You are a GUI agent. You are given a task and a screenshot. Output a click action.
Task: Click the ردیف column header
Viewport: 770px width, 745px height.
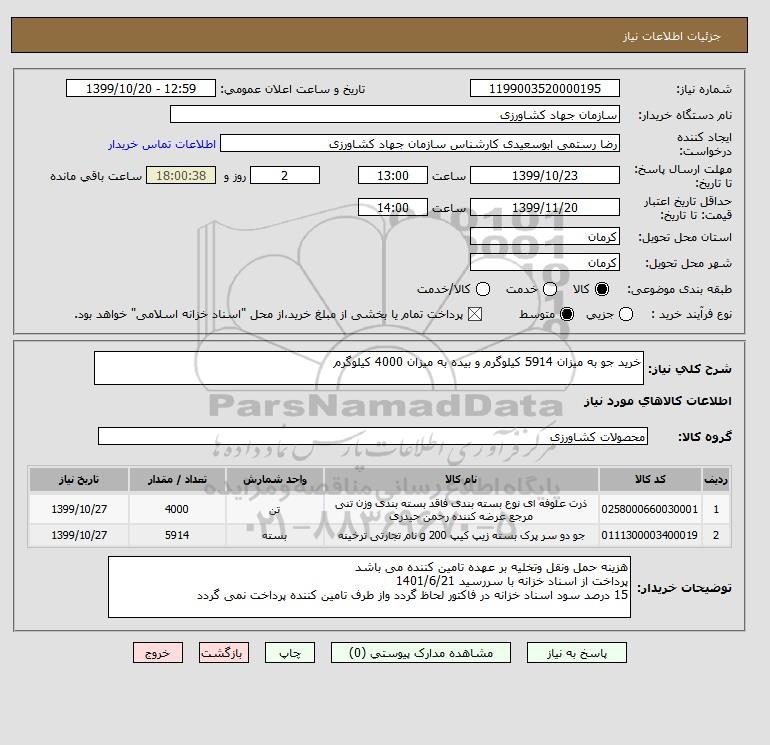[715, 479]
